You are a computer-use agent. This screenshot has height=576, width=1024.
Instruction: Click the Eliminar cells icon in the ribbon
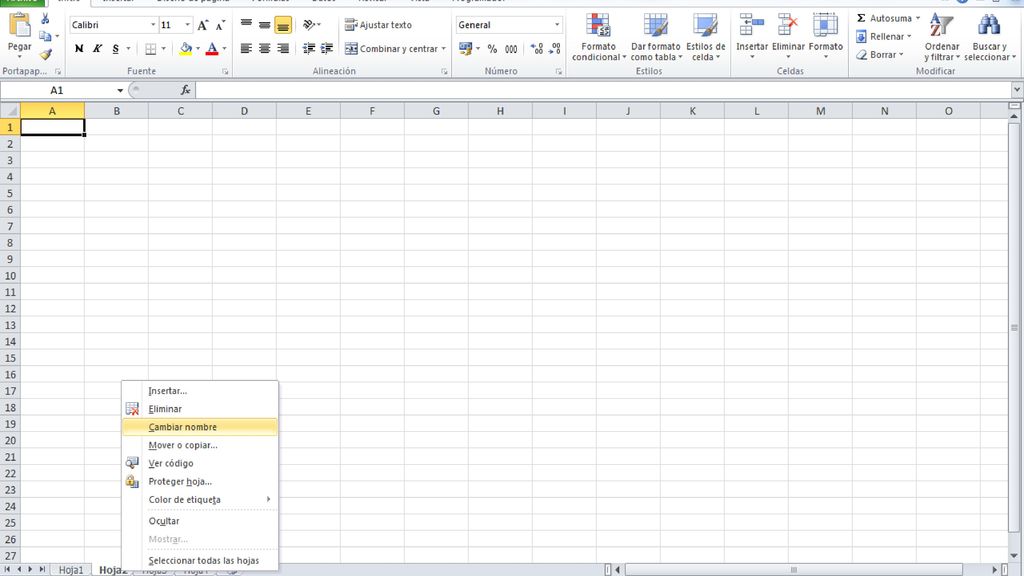click(x=788, y=26)
